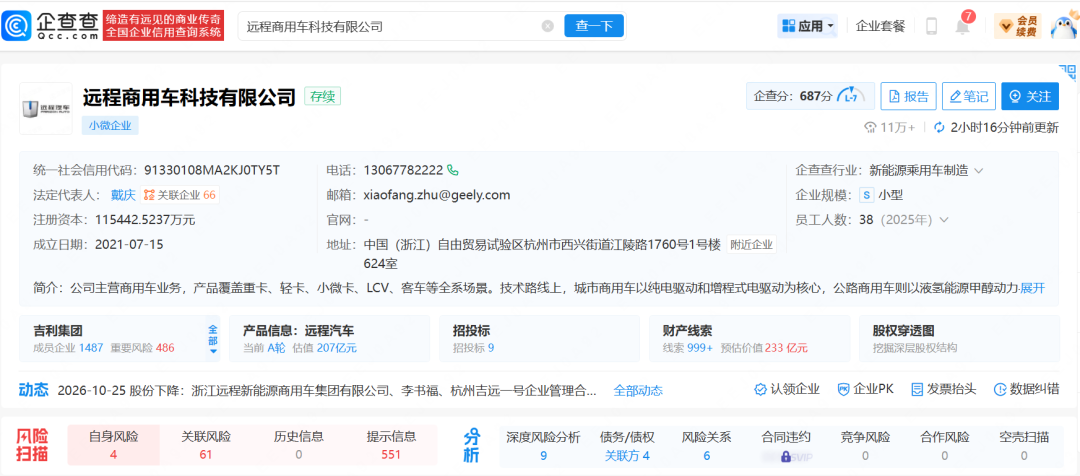Open 债务/债权 关联方 item

click(627, 445)
